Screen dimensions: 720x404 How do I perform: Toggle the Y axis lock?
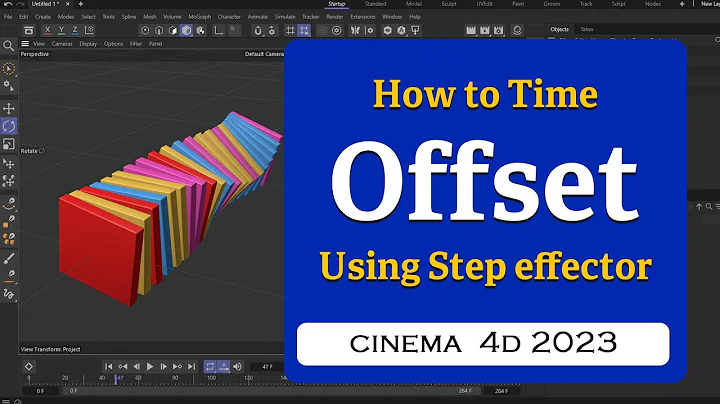pyautogui.click(x=61, y=30)
